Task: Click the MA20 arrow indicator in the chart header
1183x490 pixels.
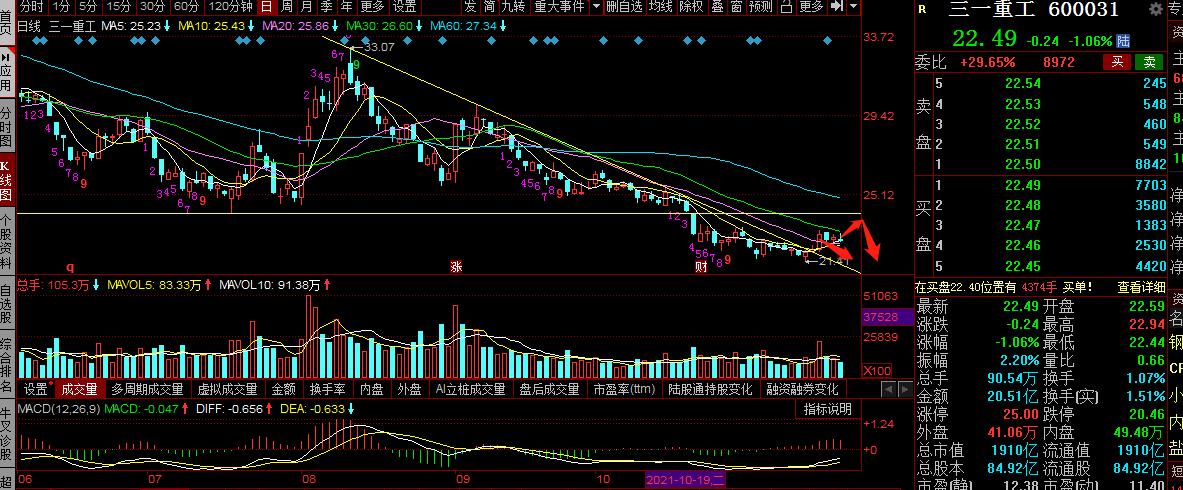Action: point(336,26)
